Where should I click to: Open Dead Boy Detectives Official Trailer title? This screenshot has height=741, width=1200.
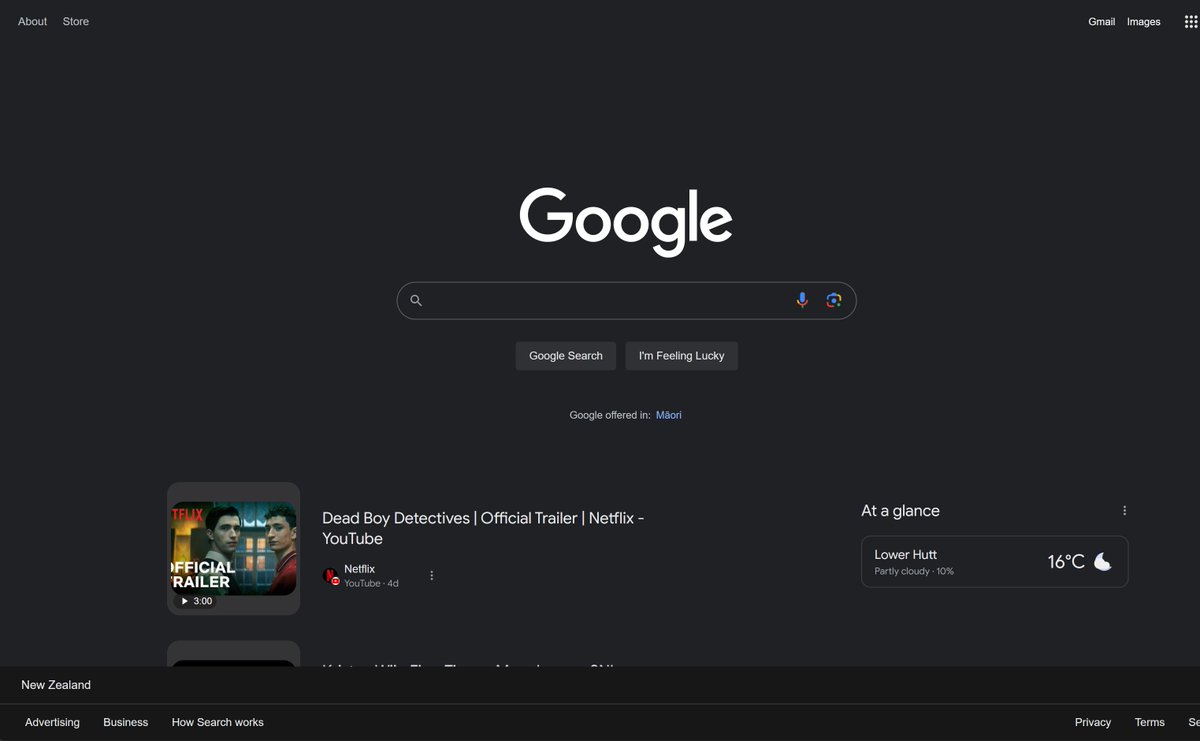tap(483, 528)
